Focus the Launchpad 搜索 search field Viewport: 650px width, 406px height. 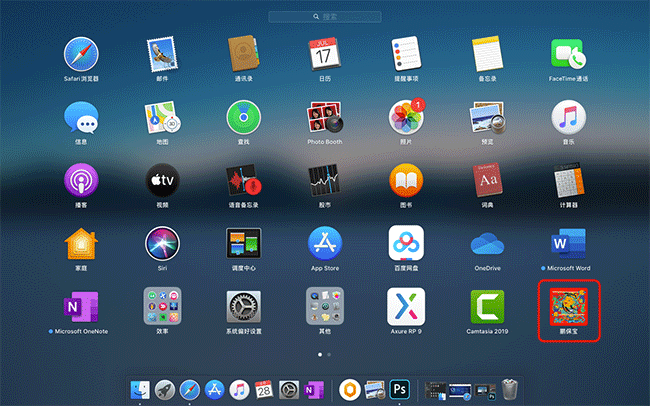point(325,17)
